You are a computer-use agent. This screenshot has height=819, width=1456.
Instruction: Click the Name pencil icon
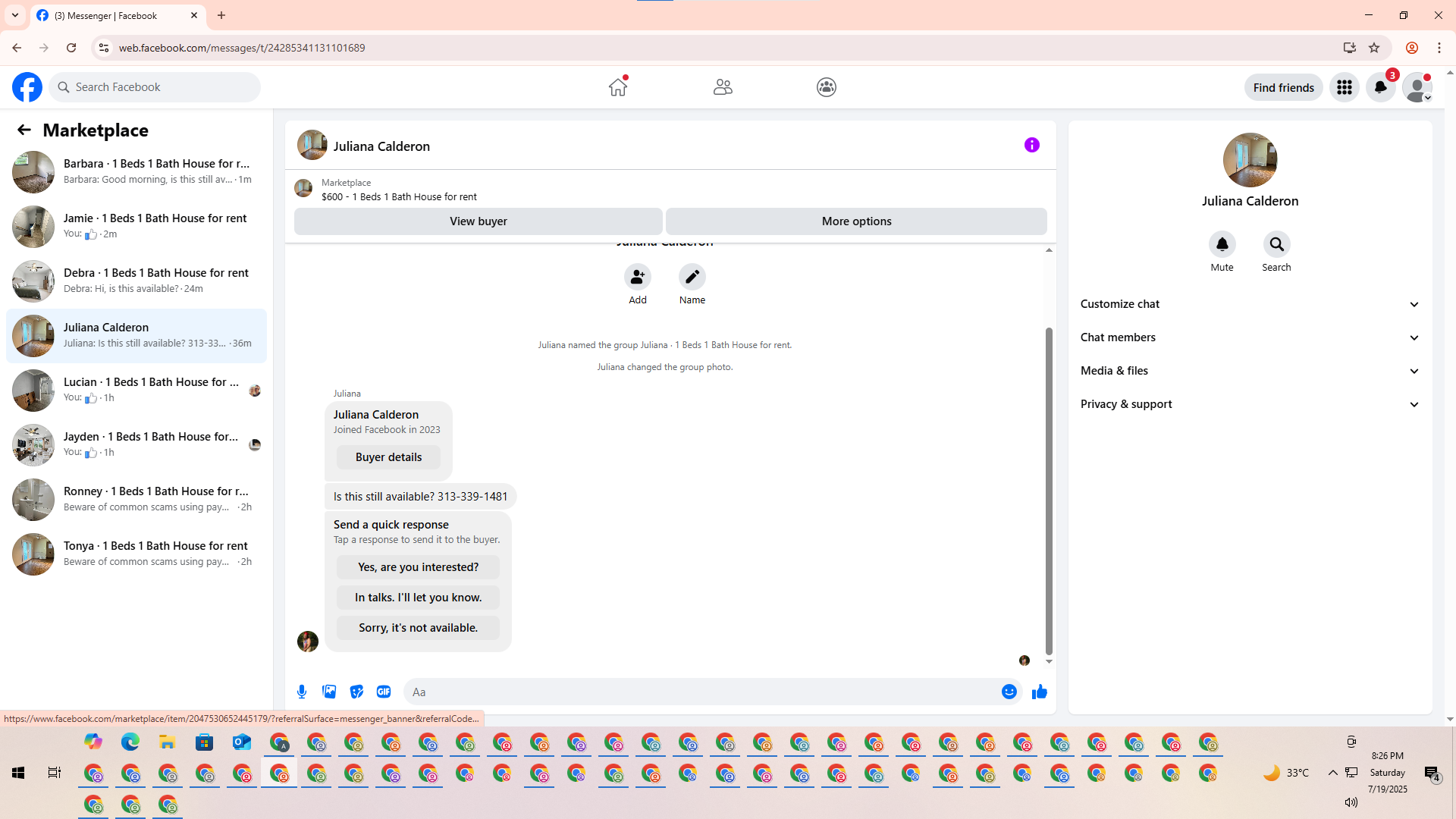[x=692, y=278]
